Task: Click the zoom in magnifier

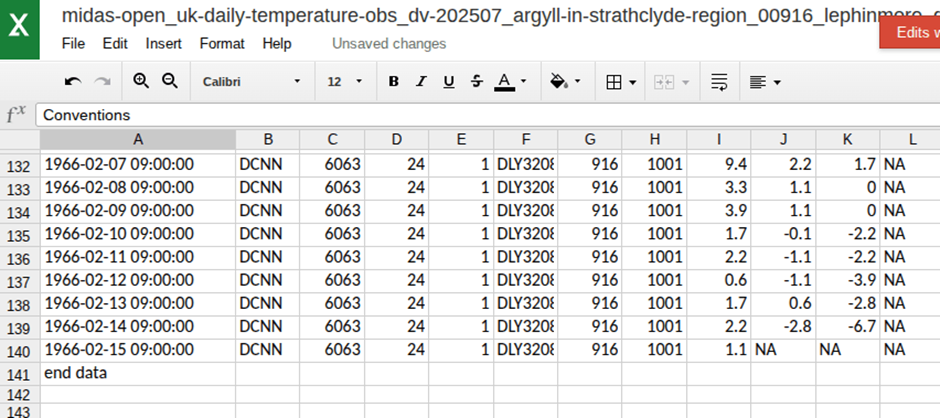Action: pos(141,82)
